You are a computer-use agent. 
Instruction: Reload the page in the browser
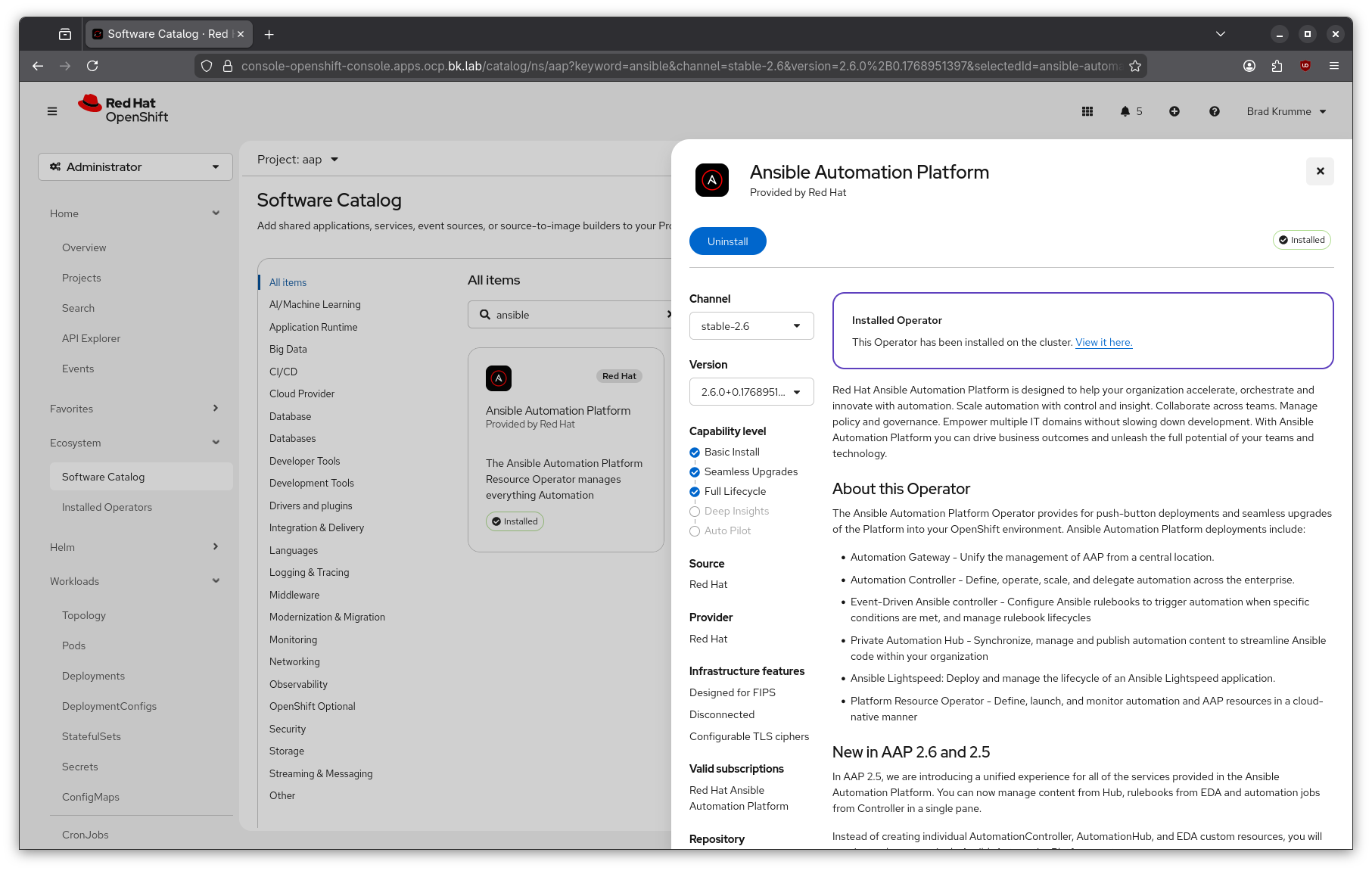point(92,66)
